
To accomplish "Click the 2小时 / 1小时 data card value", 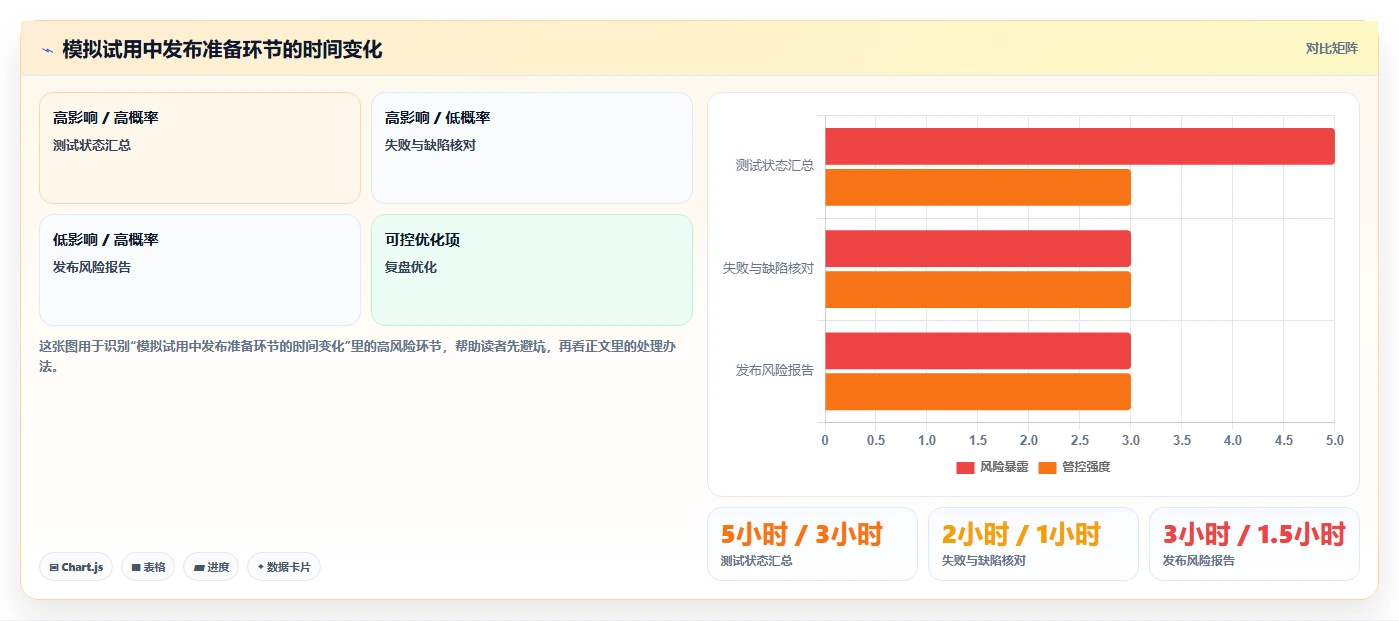I will pyautogui.click(x=1021, y=535).
